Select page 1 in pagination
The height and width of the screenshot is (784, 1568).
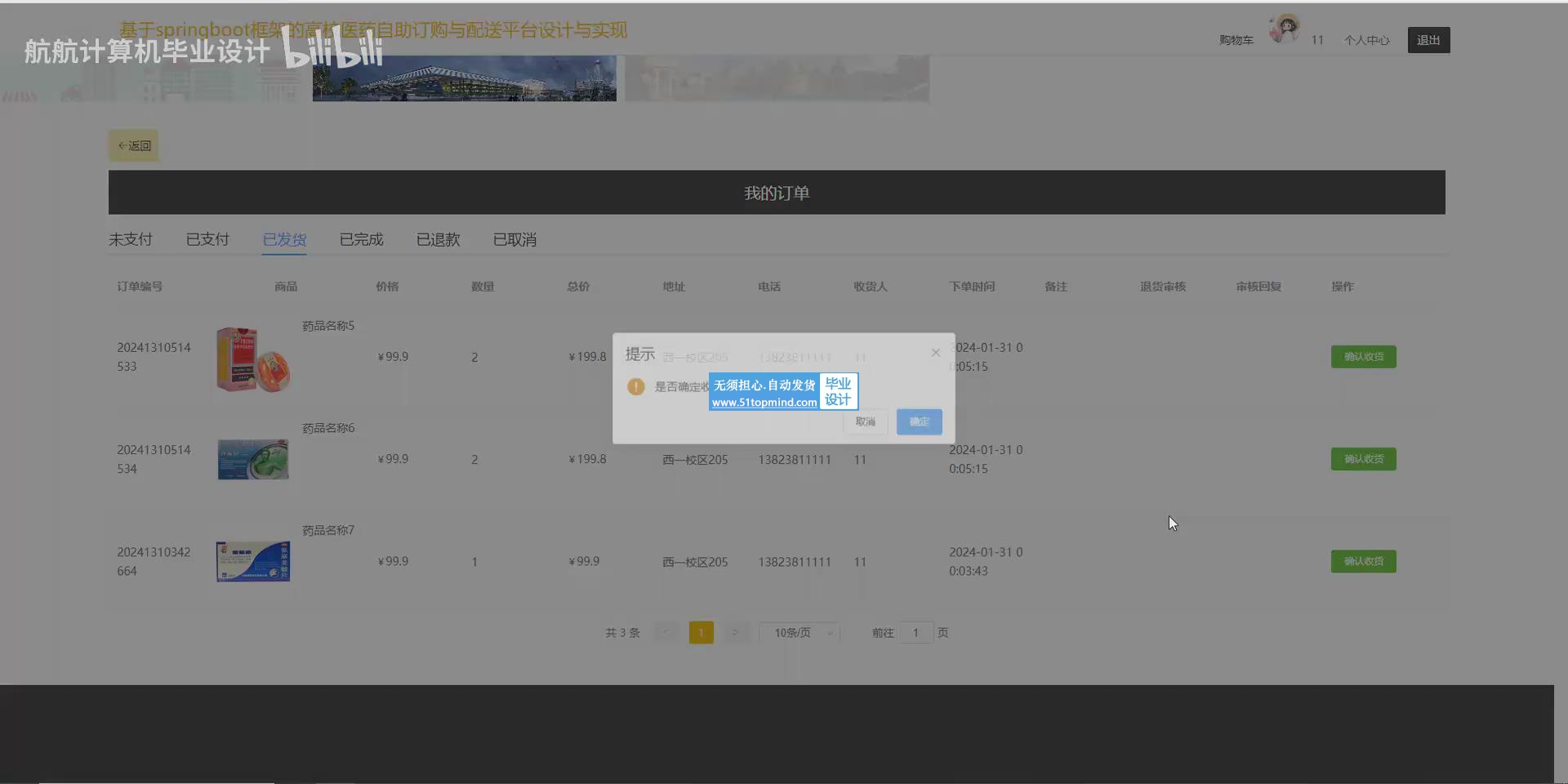pyautogui.click(x=701, y=632)
